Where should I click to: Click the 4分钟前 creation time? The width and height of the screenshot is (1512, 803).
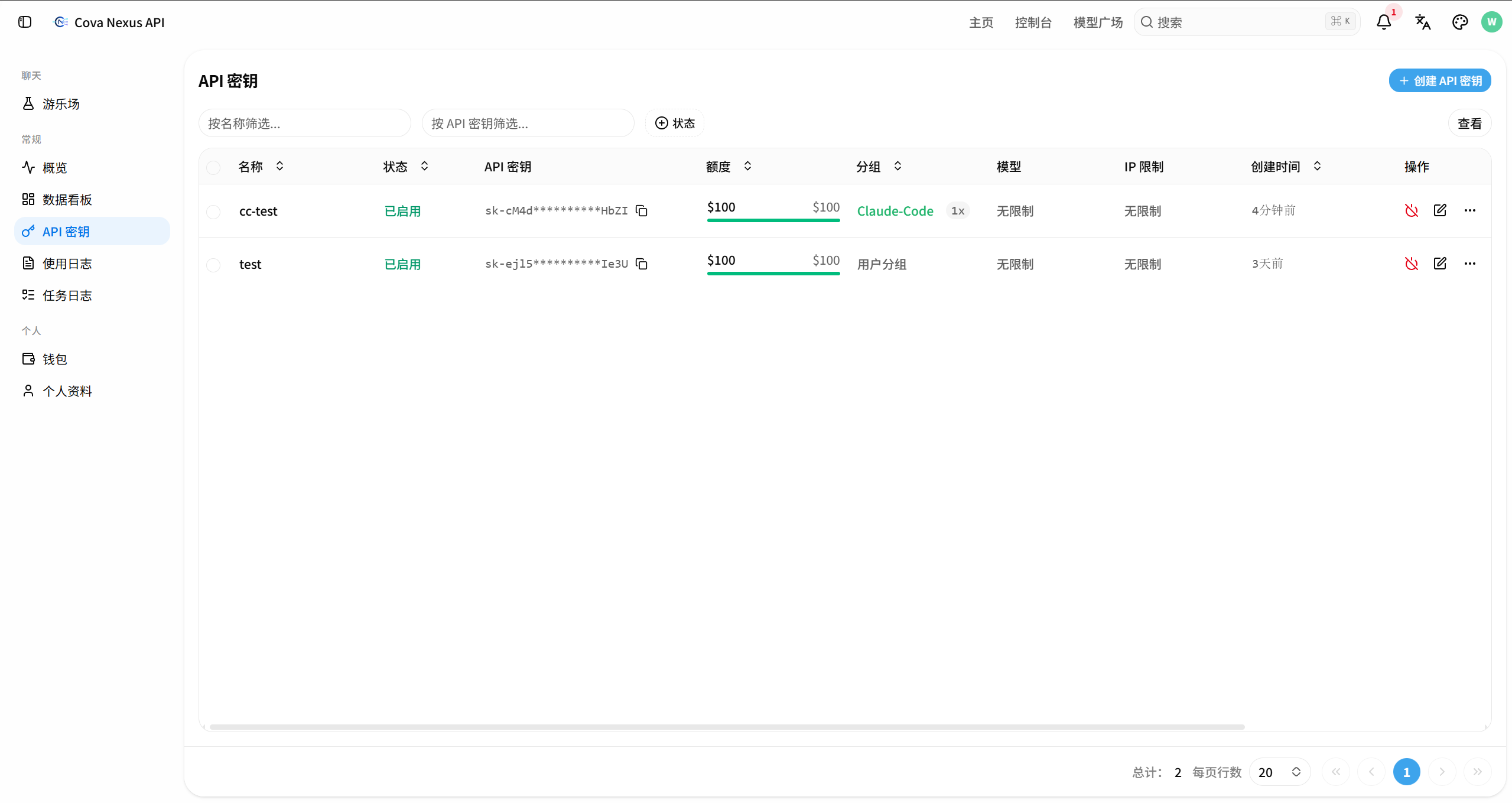coord(1273,210)
